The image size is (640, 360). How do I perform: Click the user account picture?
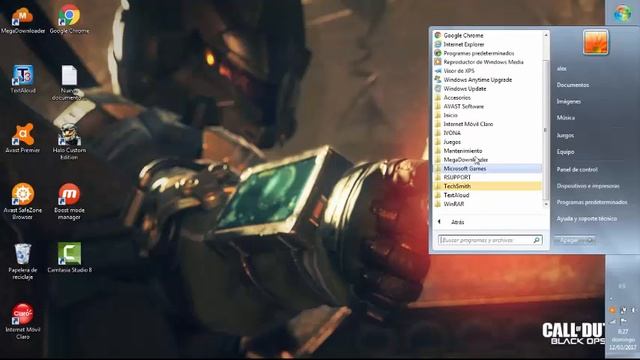(596, 42)
